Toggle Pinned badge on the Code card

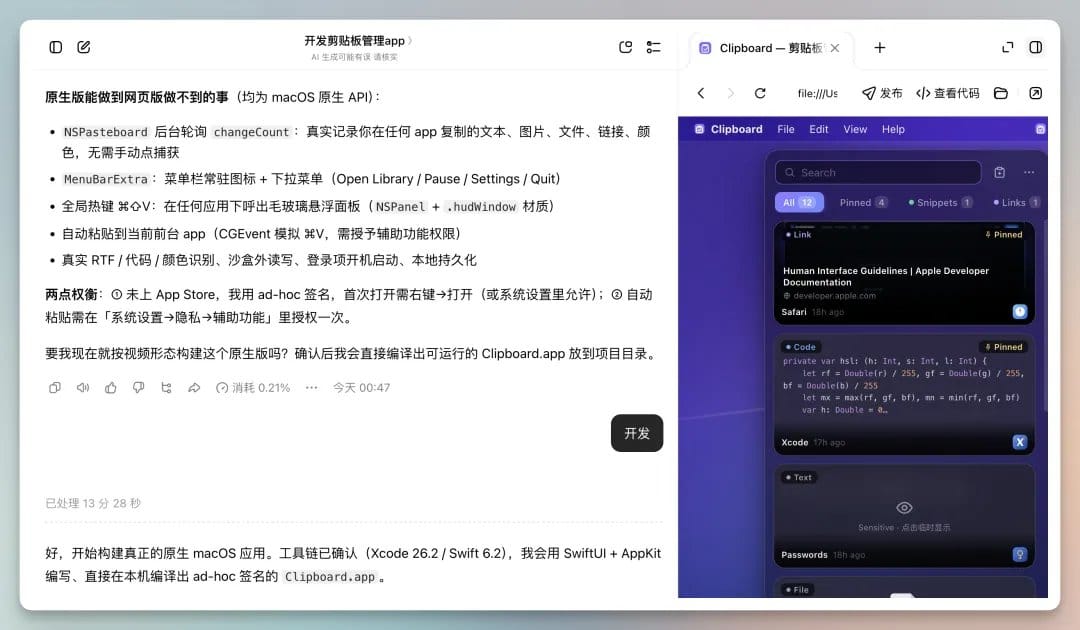(x=1004, y=347)
